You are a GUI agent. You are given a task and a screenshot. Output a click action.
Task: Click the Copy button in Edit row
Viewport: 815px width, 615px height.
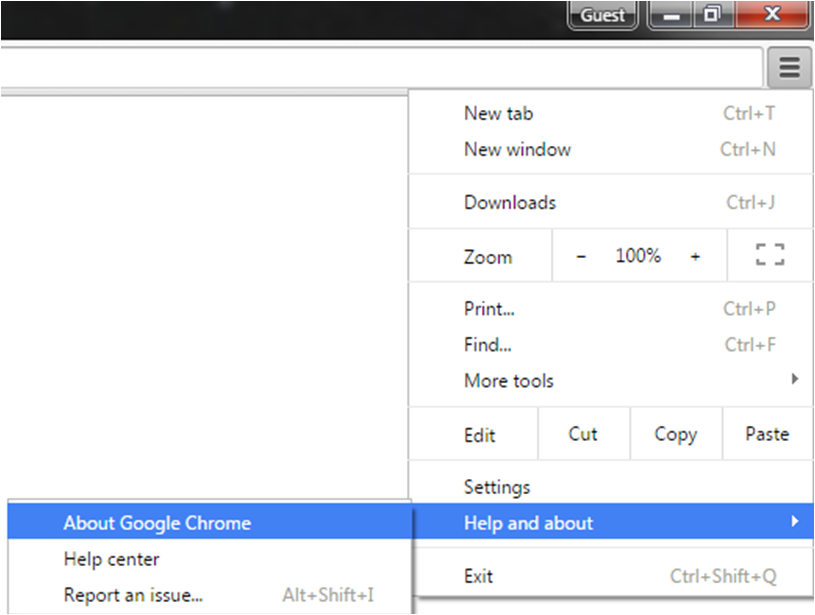[x=675, y=434]
